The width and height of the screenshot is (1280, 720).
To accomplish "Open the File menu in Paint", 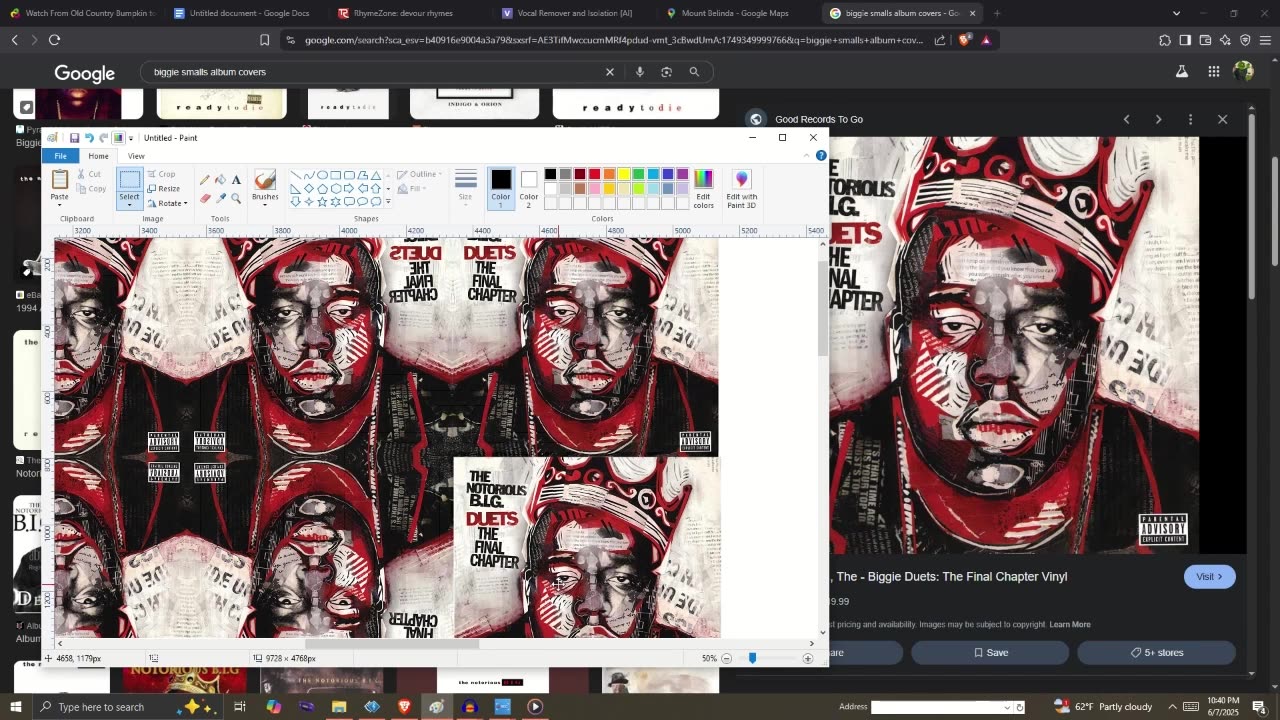I will tap(60, 156).
